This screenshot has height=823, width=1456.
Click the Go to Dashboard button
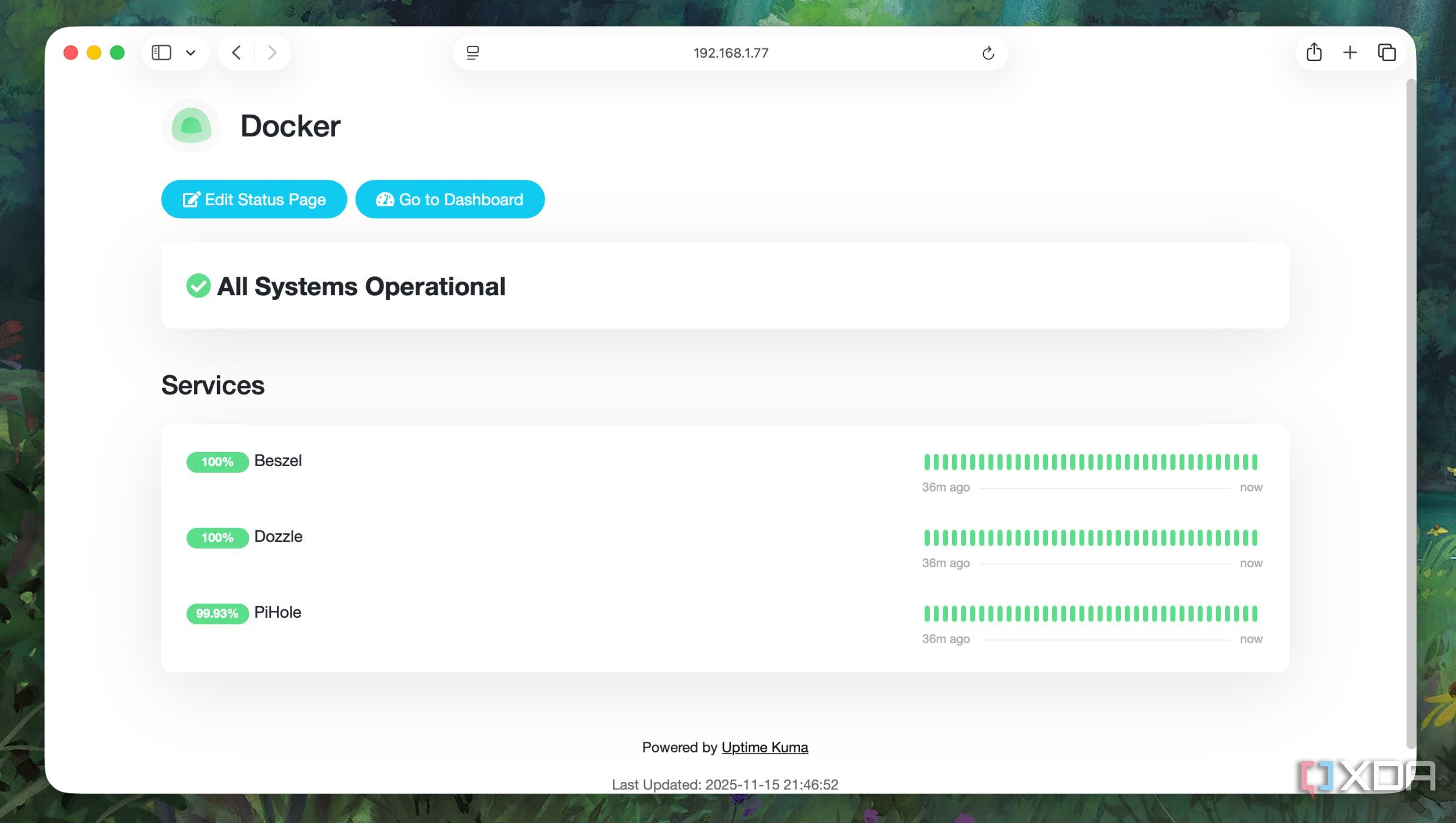[x=450, y=199]
